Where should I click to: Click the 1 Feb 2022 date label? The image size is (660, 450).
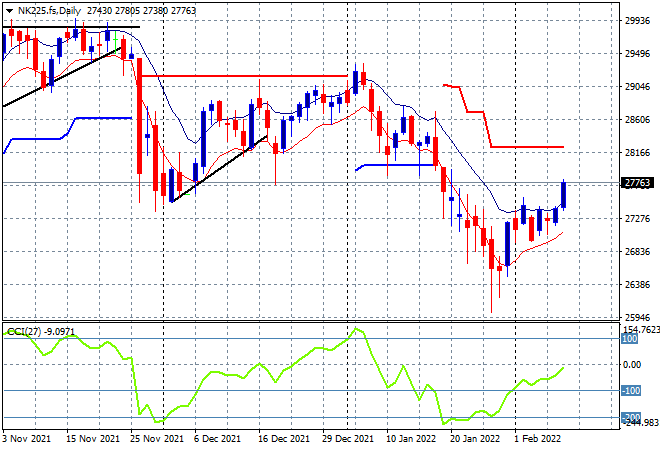pos(538,439)
